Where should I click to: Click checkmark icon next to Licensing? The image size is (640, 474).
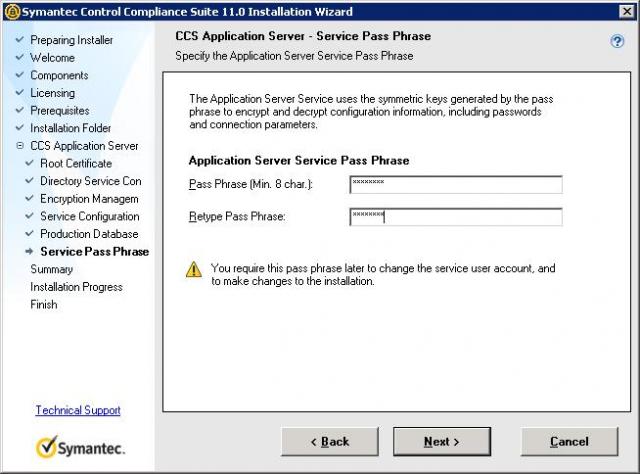[20, 93]
